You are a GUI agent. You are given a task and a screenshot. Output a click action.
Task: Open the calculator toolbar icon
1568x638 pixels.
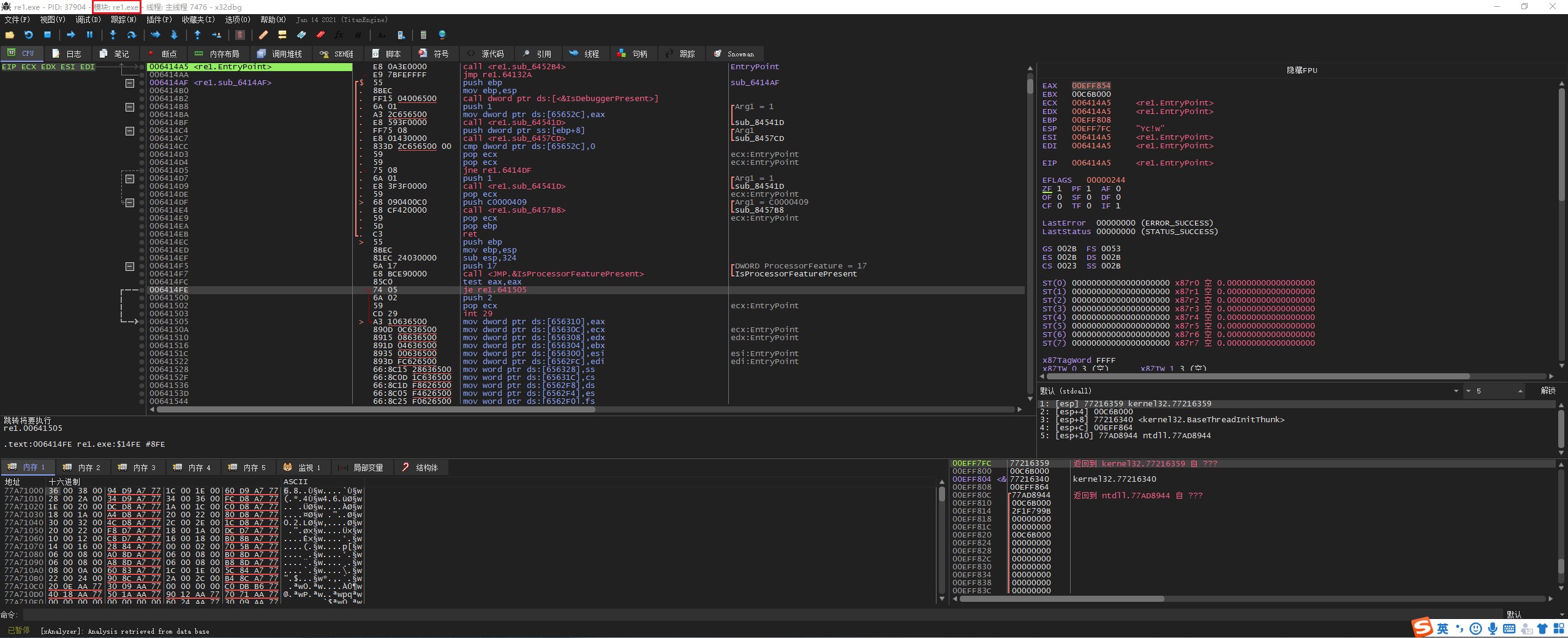tap(423, 35)
